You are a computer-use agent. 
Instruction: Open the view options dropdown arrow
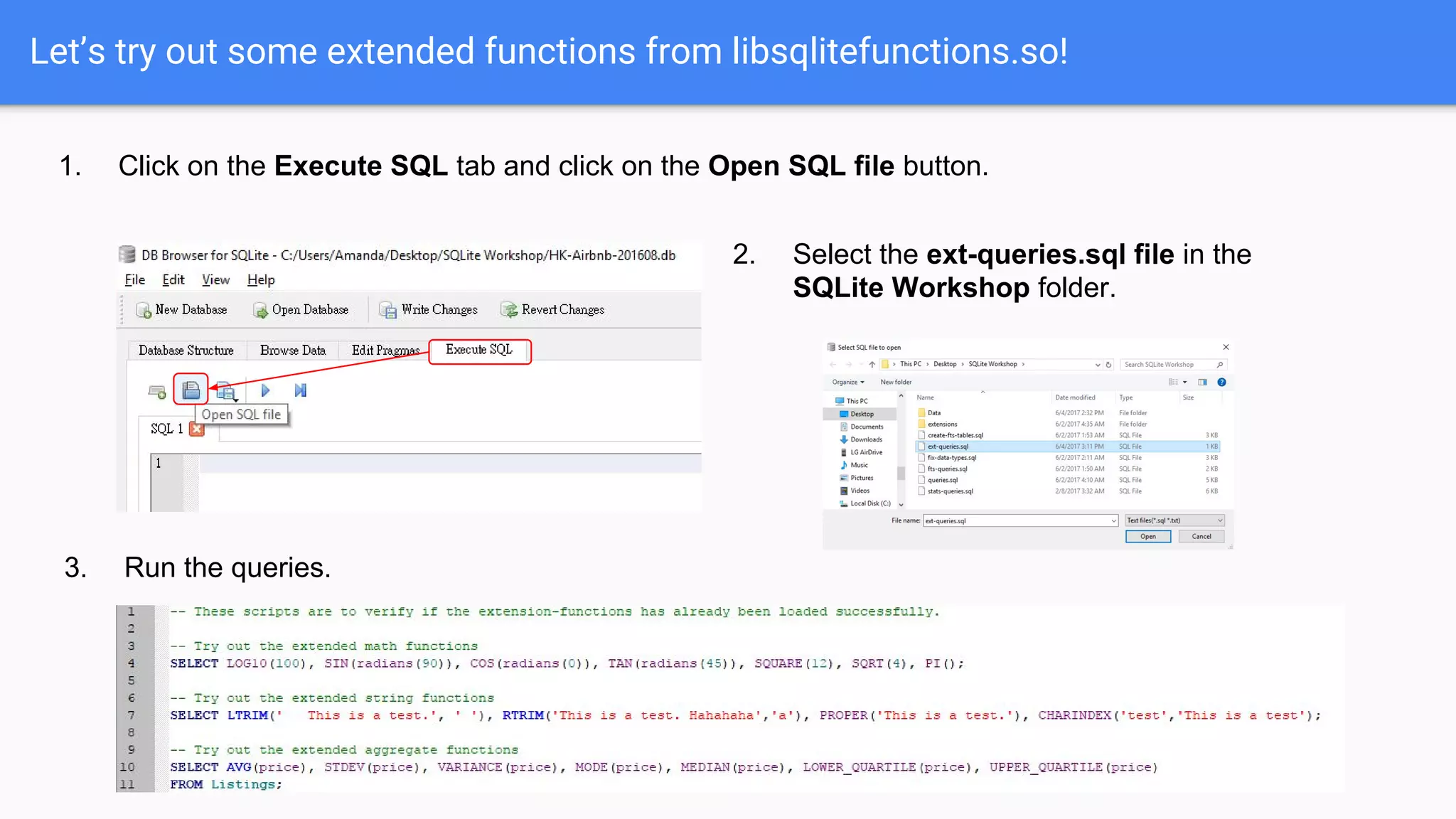pyautogui.click(x=1185, y=382)
